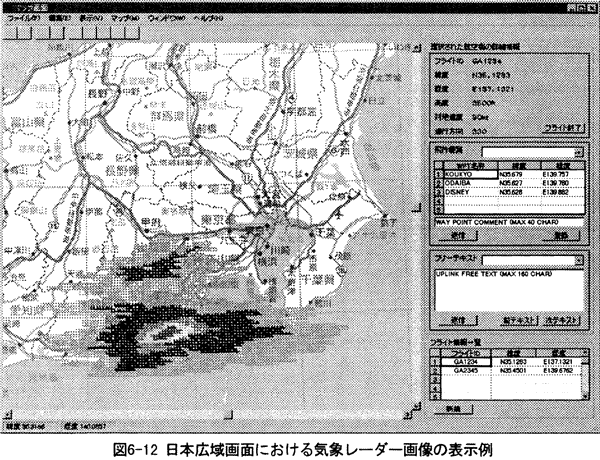Open the ヘルプ(H) menu
This screenshot has height=460, width=600.
click(209, 18)
